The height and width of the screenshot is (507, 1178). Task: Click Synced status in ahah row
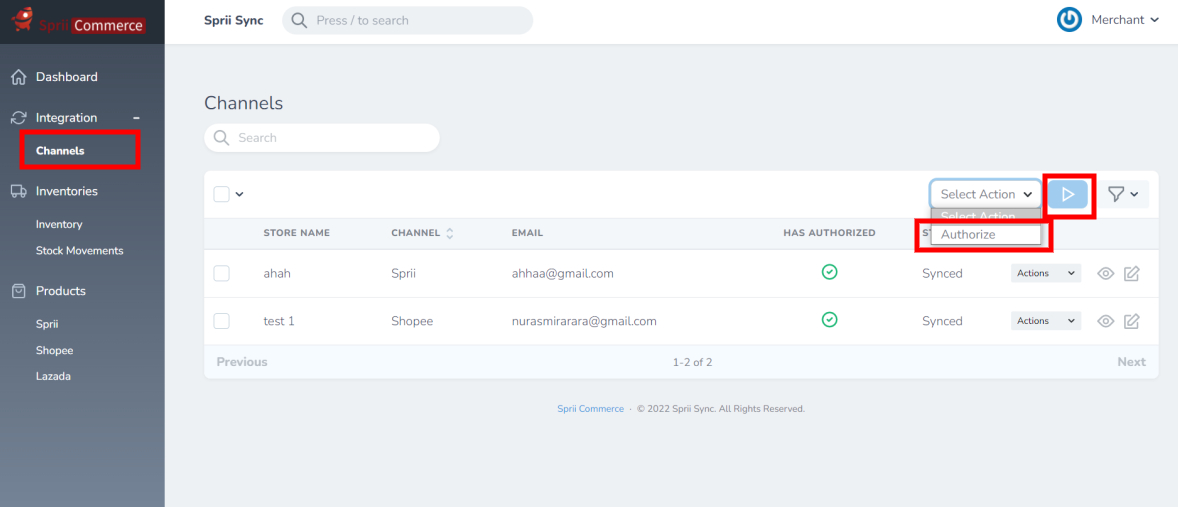click(942, 273)
